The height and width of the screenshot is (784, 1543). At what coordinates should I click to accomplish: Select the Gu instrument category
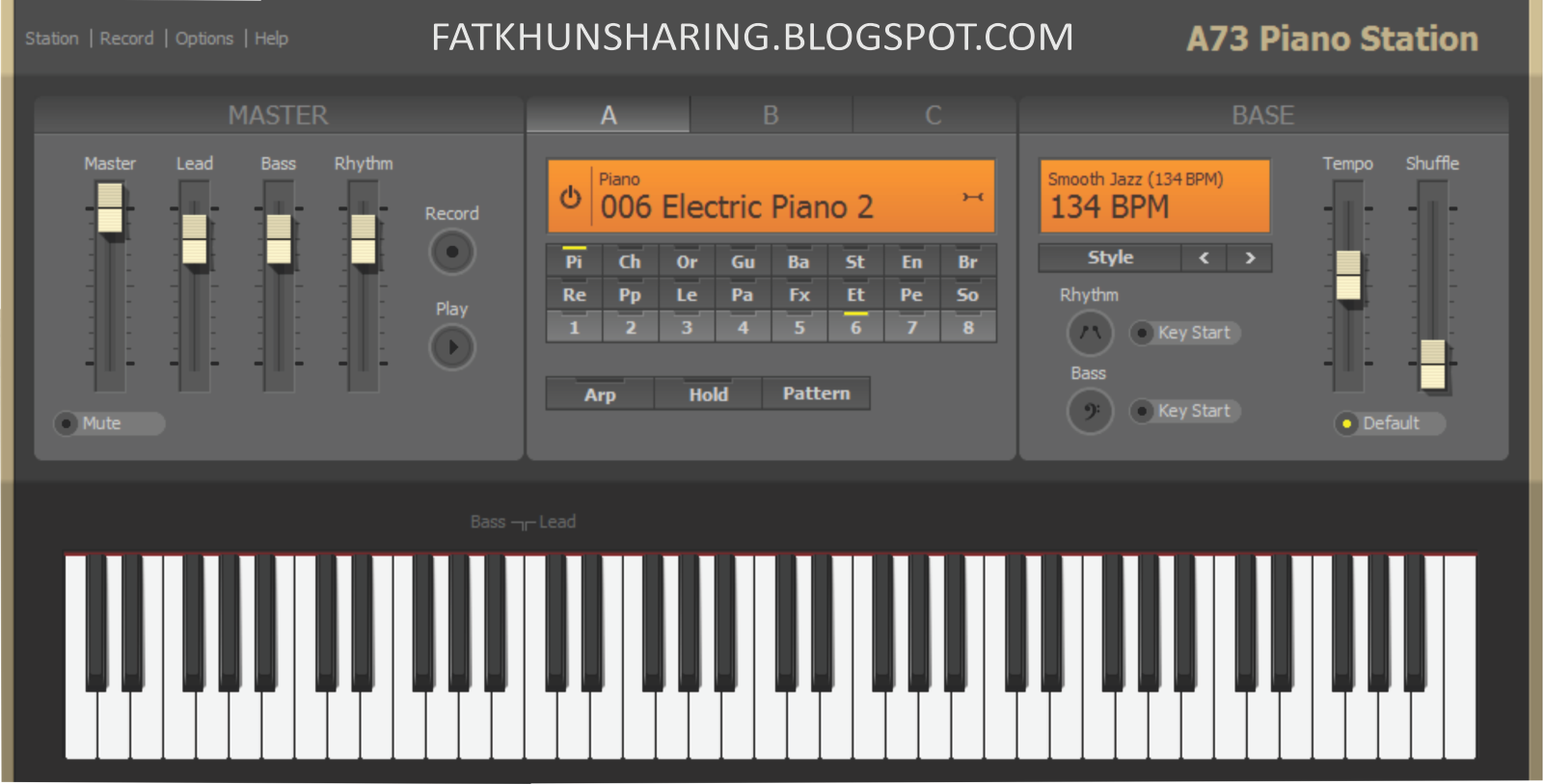[x=743, y=261]
